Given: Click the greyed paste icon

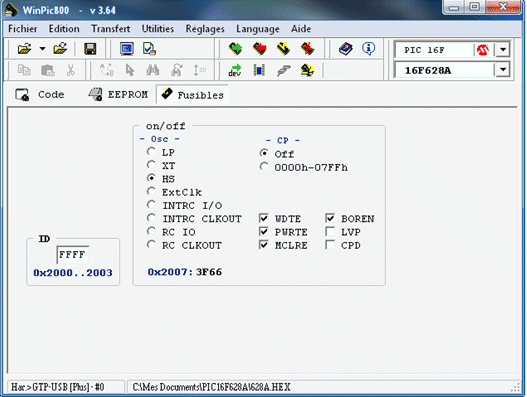Looking at the screenshot, I should [47, 70].
